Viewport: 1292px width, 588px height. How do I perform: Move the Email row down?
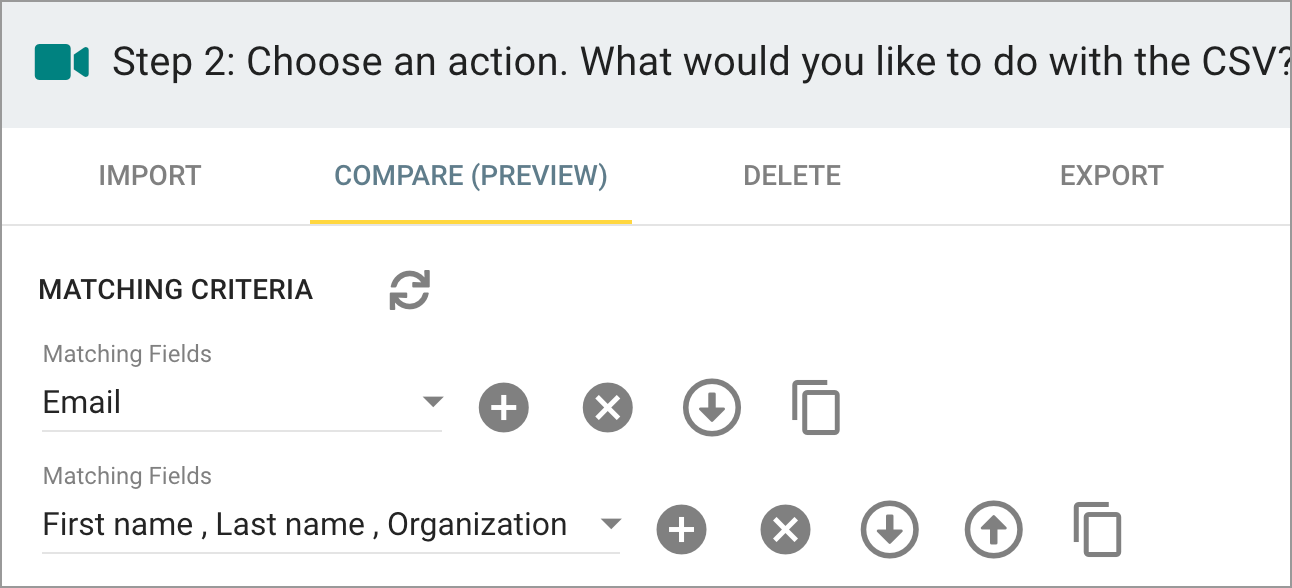click(x=712, y=408)
